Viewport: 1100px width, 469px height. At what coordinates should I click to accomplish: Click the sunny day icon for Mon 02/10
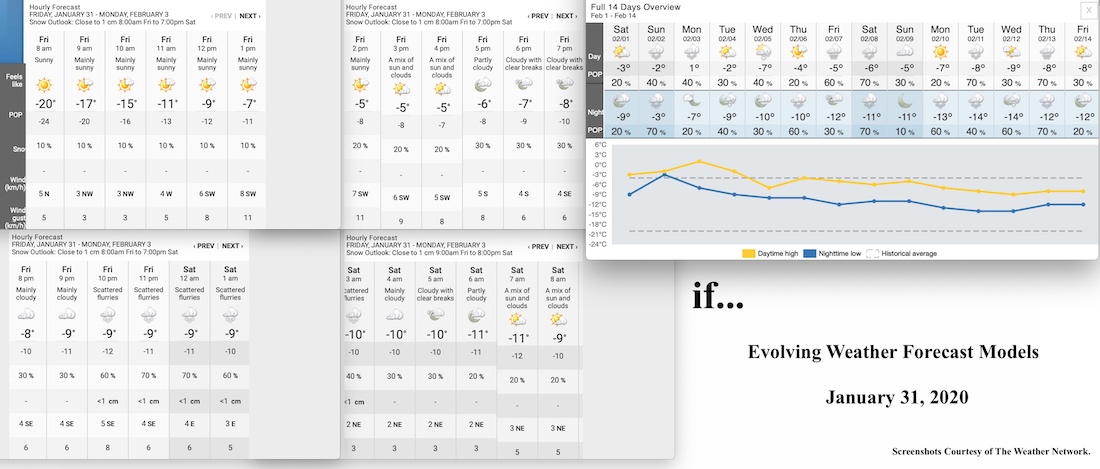click(940, 52)
